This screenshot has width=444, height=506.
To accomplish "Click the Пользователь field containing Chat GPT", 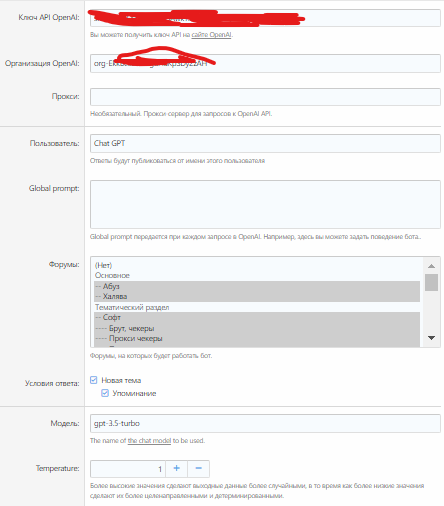I will pos(265,143).
